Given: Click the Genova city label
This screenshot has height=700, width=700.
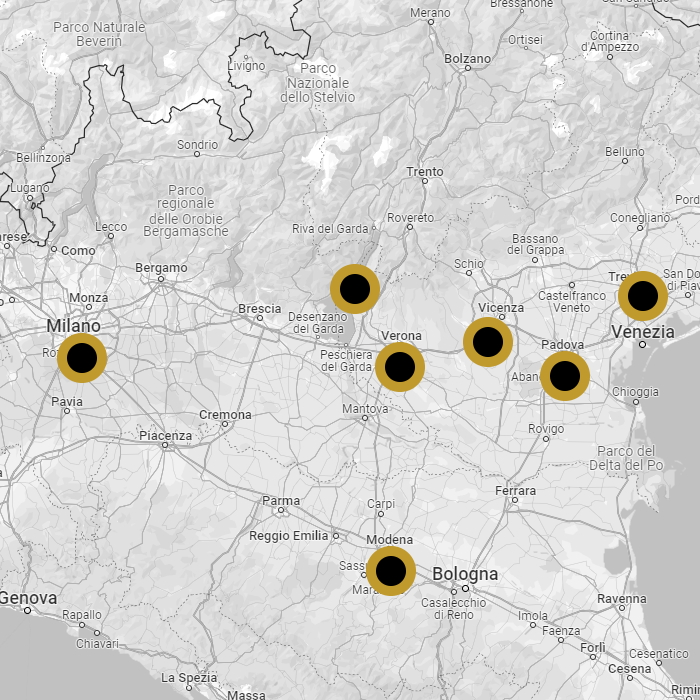Looking at the screenshot, I should point(28,598).
